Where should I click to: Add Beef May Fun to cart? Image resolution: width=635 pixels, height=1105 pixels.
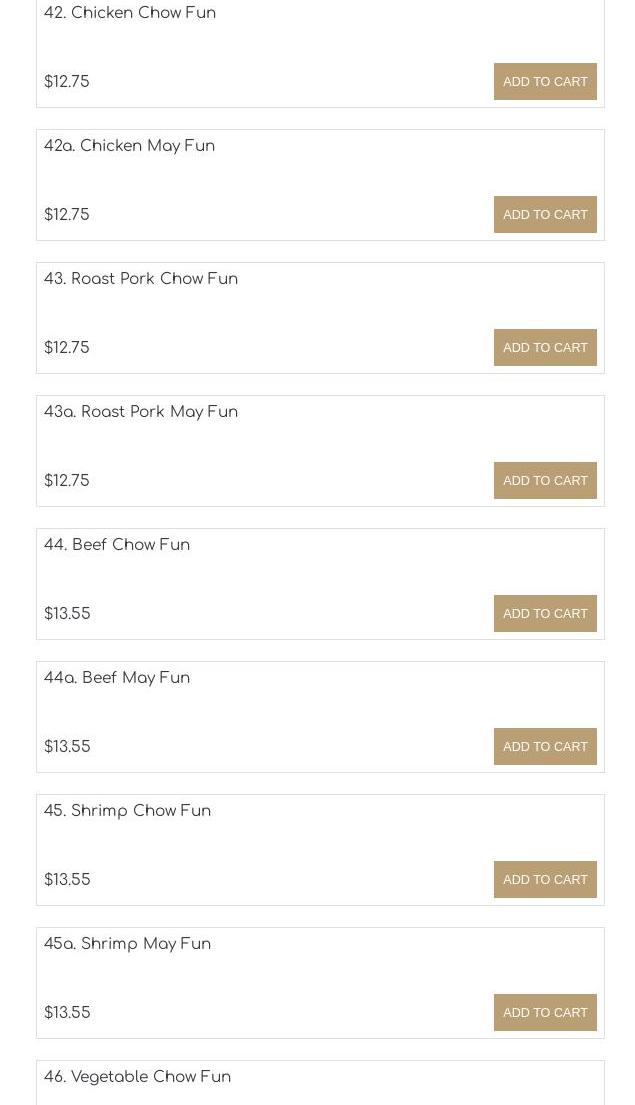(545, 747)
